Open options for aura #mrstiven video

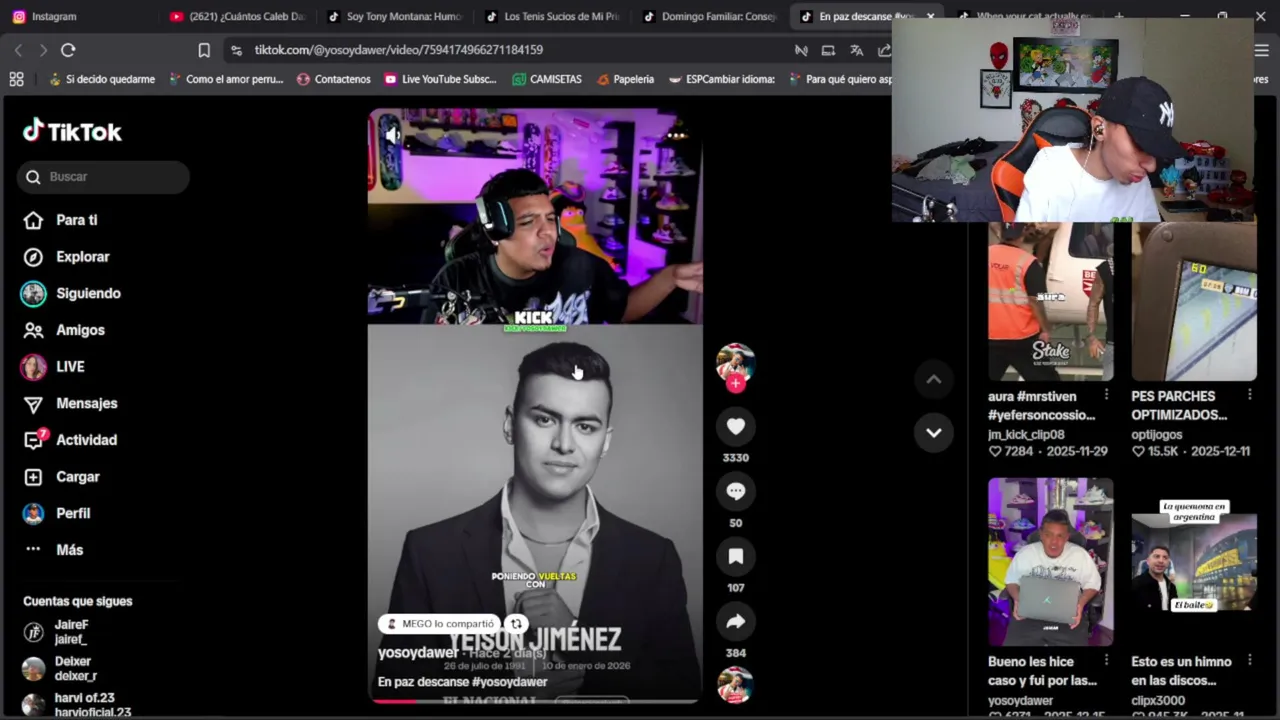[1106, 396]
